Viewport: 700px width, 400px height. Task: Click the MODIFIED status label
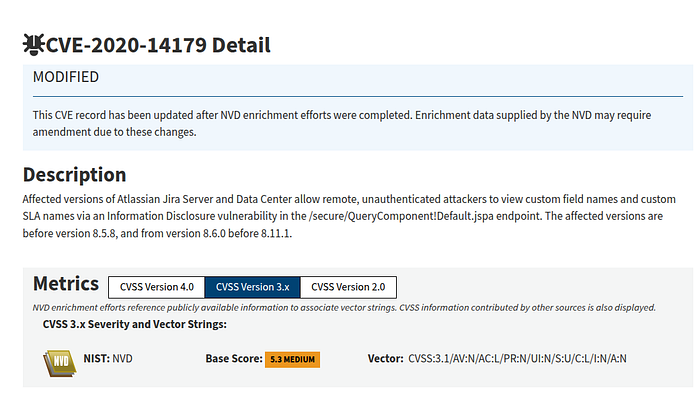pos(66,77)
